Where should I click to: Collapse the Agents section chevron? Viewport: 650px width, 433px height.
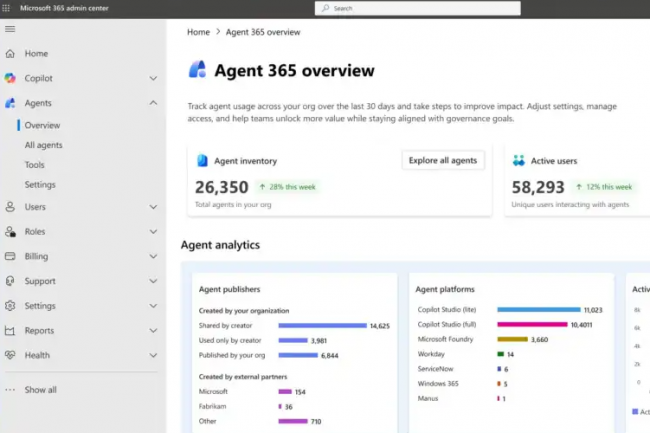pyautogui.click(x=153, y=103)
